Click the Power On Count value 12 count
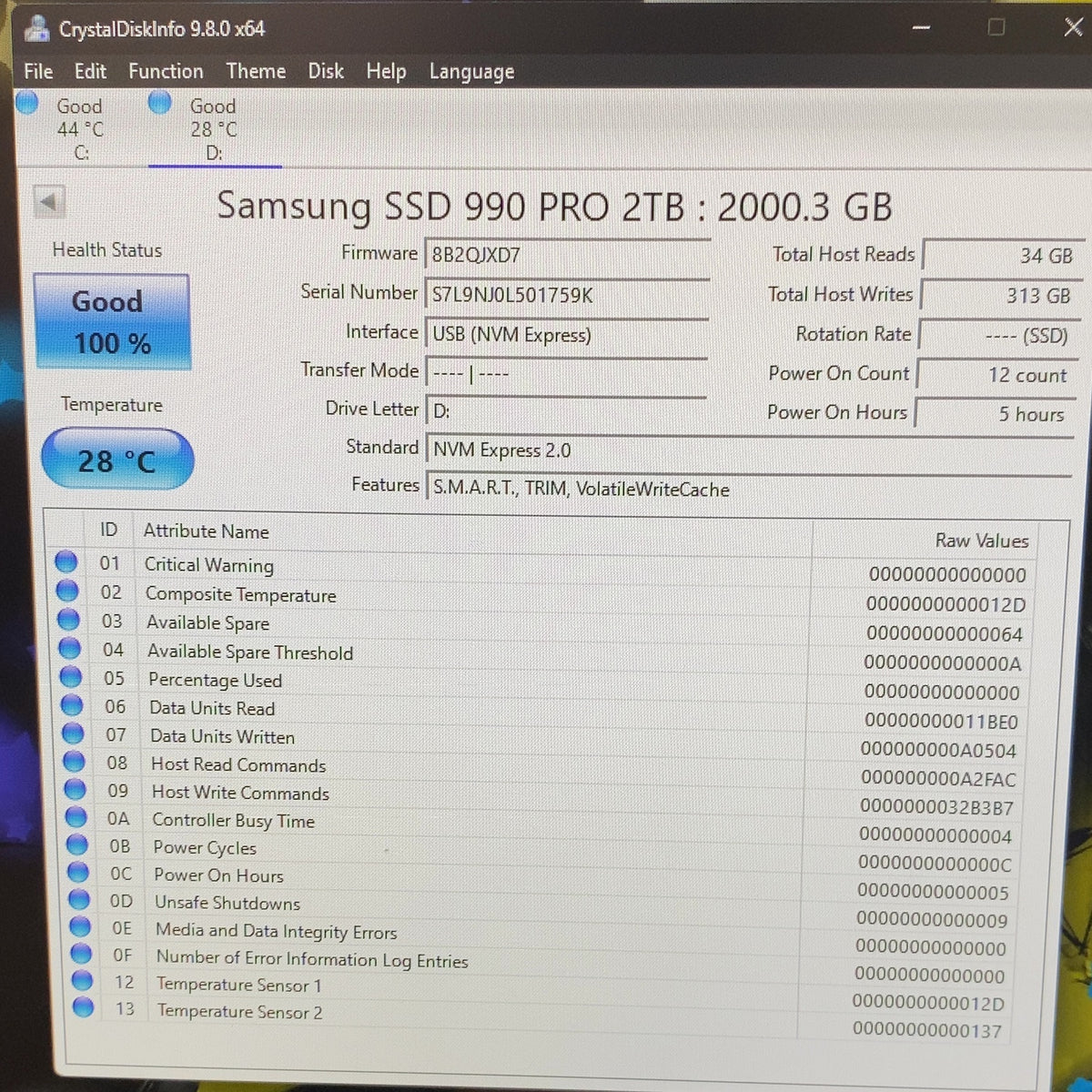The image size is (1092, 1092). click(996, 375)
